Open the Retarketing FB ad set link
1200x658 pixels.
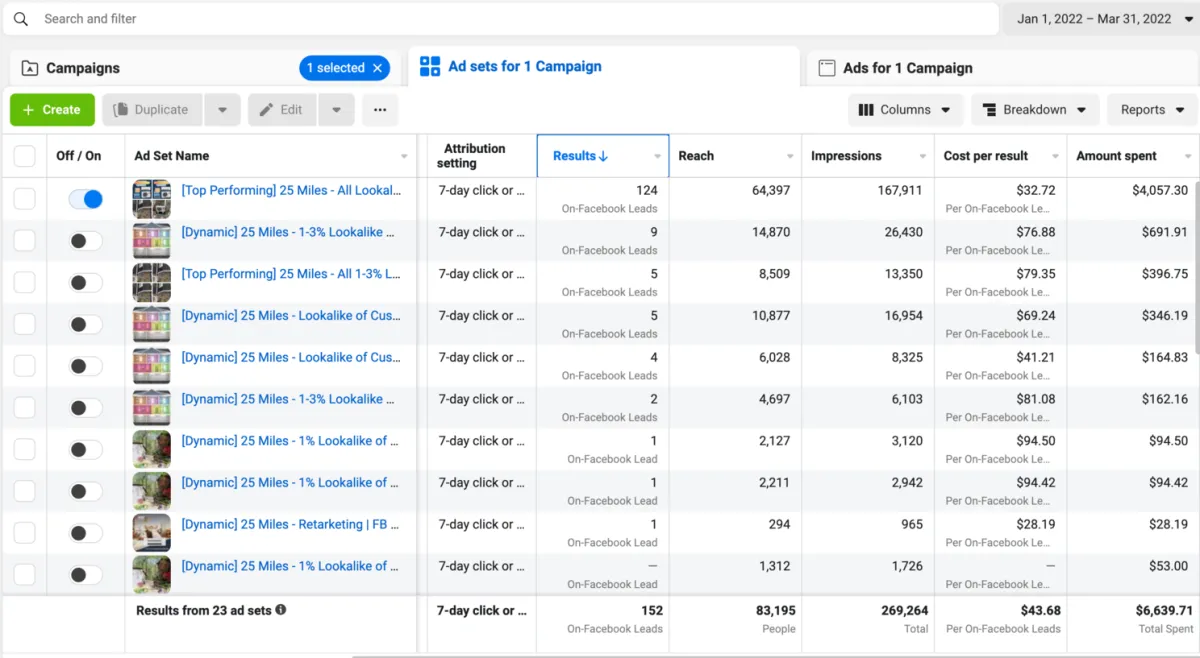290,524
